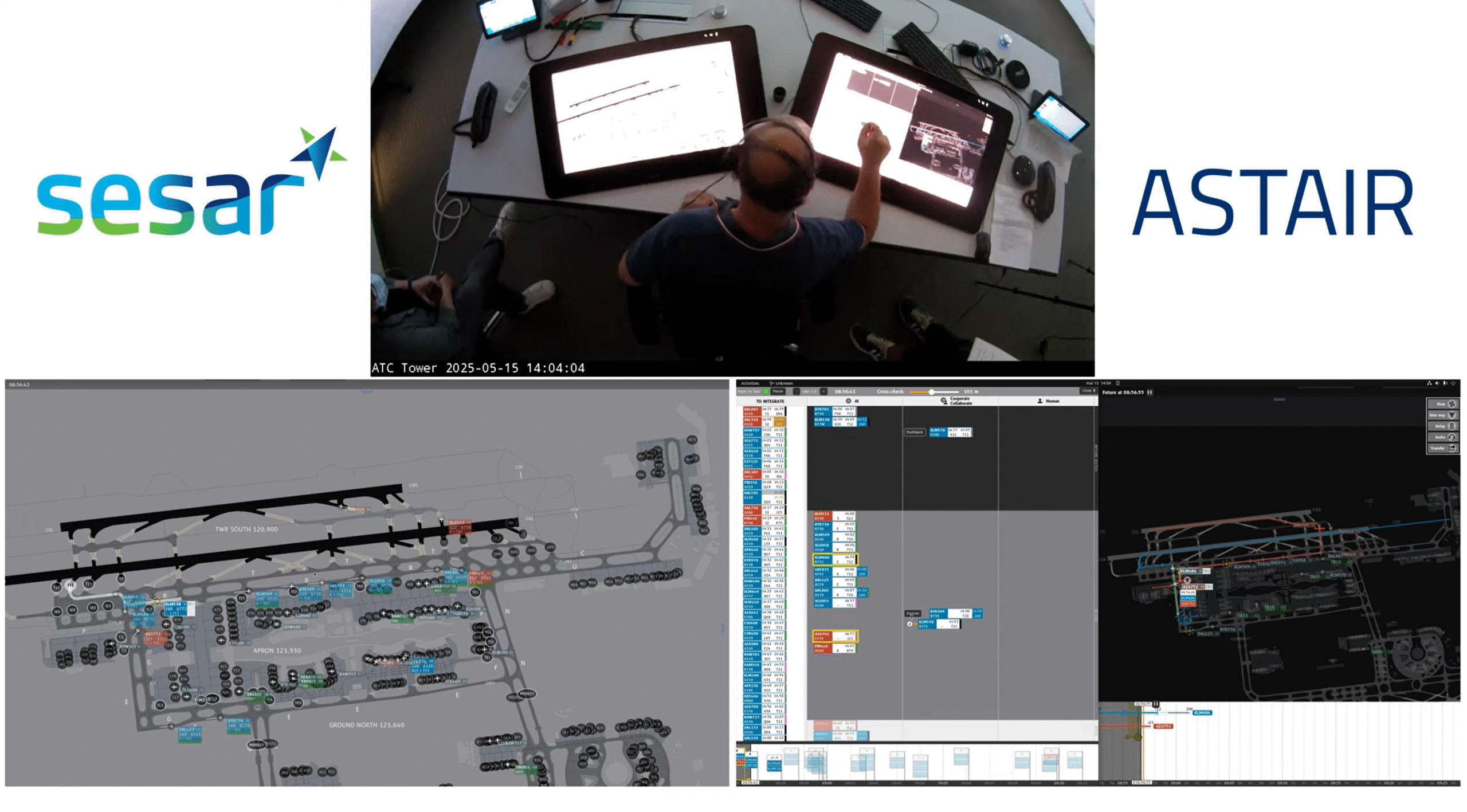
Task: Decrease simulation rate with minus button
Action: coord(796,391)
